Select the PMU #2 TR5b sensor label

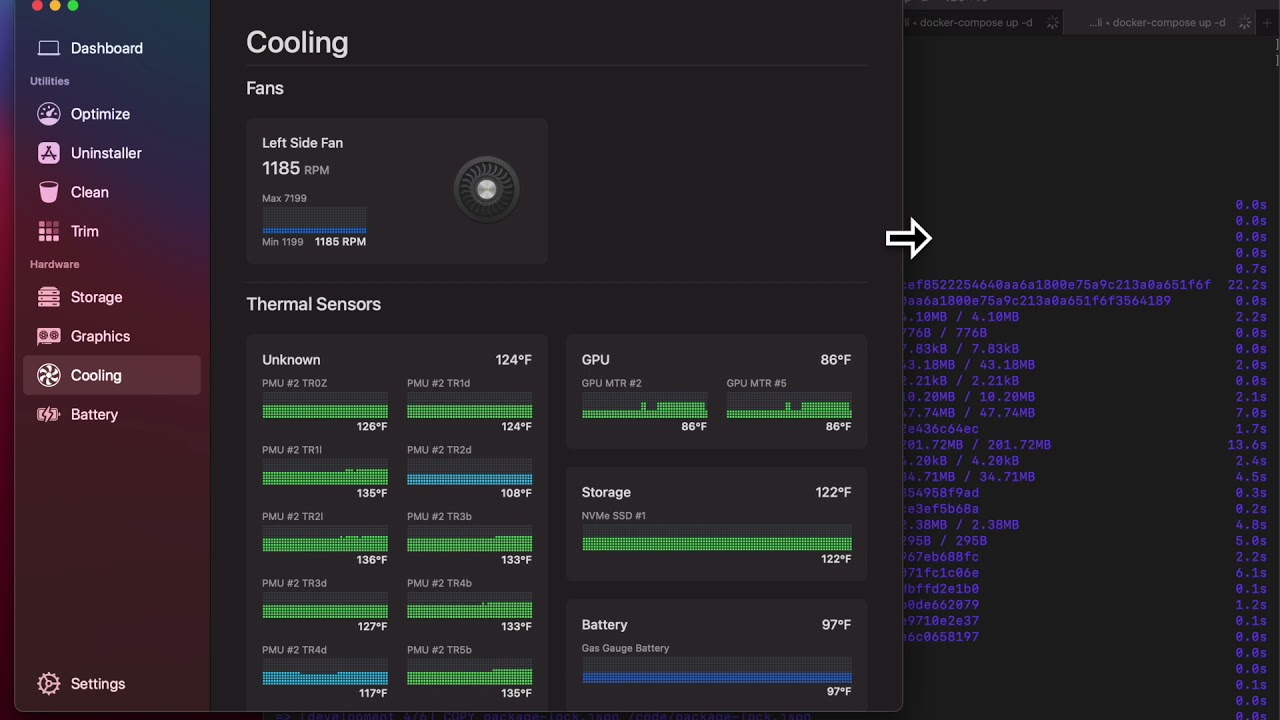pyautogui.click(x=439, y=650)
